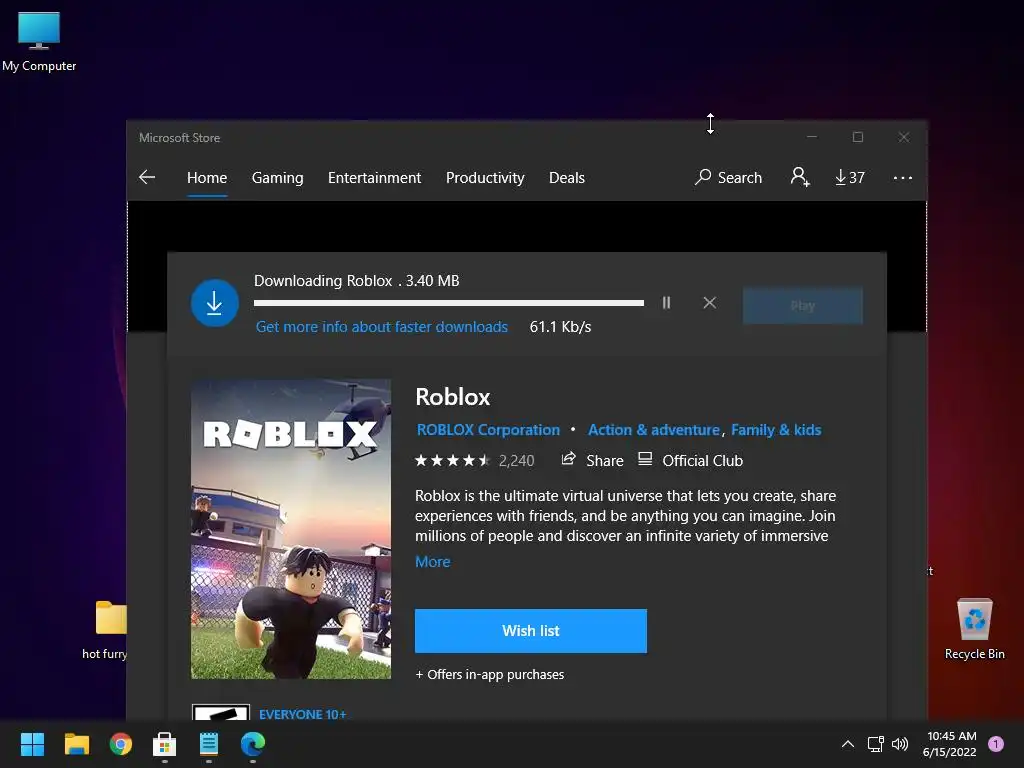
Task: Click Offers in-app purchases text
Action: (x=489, y=675)
